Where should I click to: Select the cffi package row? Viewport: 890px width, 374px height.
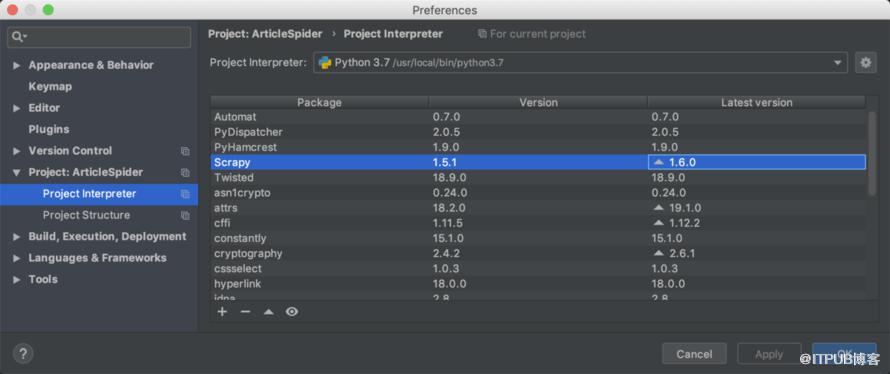(x=538, y=224)
